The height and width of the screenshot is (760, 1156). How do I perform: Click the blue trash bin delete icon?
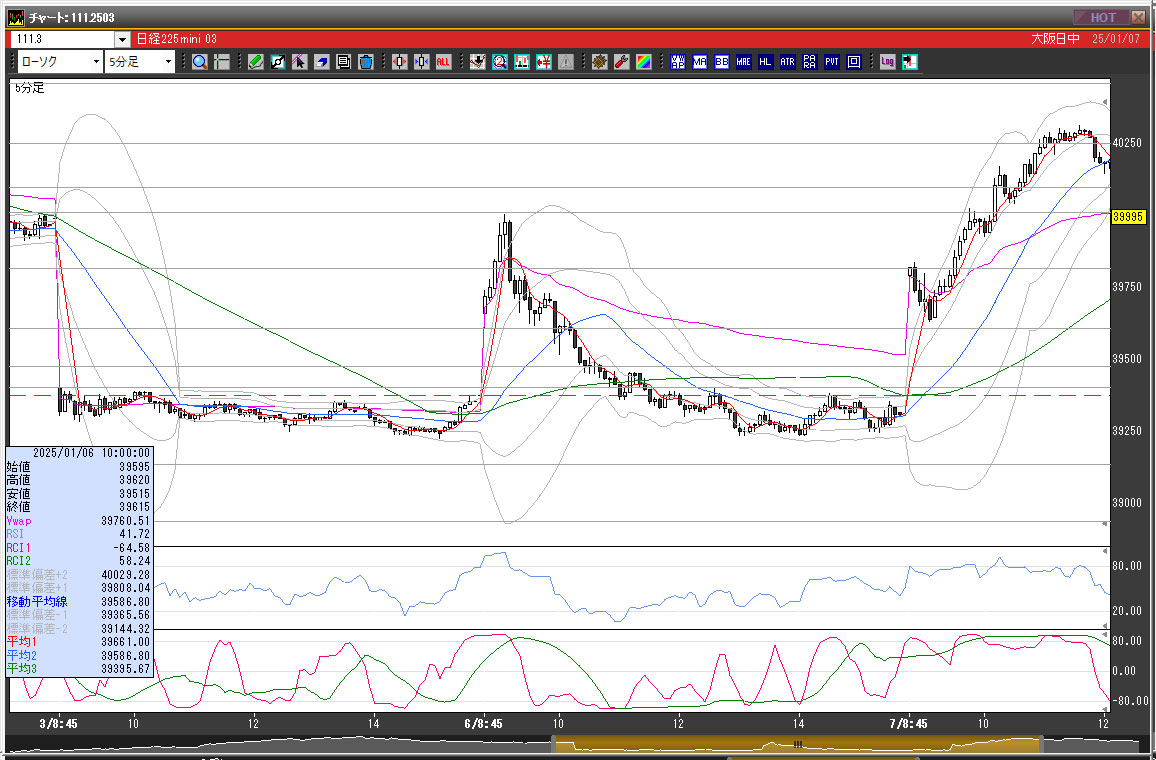[x=366, y=62]
